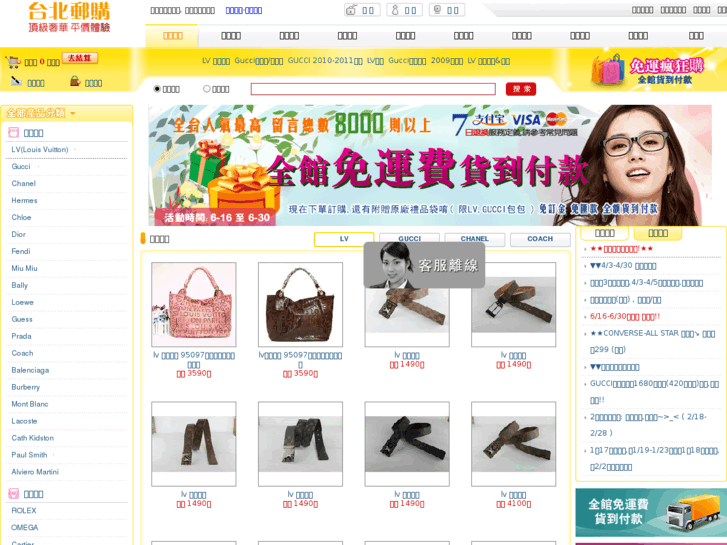Open the Miu Miu sidebar category

(x=25, y=268)
